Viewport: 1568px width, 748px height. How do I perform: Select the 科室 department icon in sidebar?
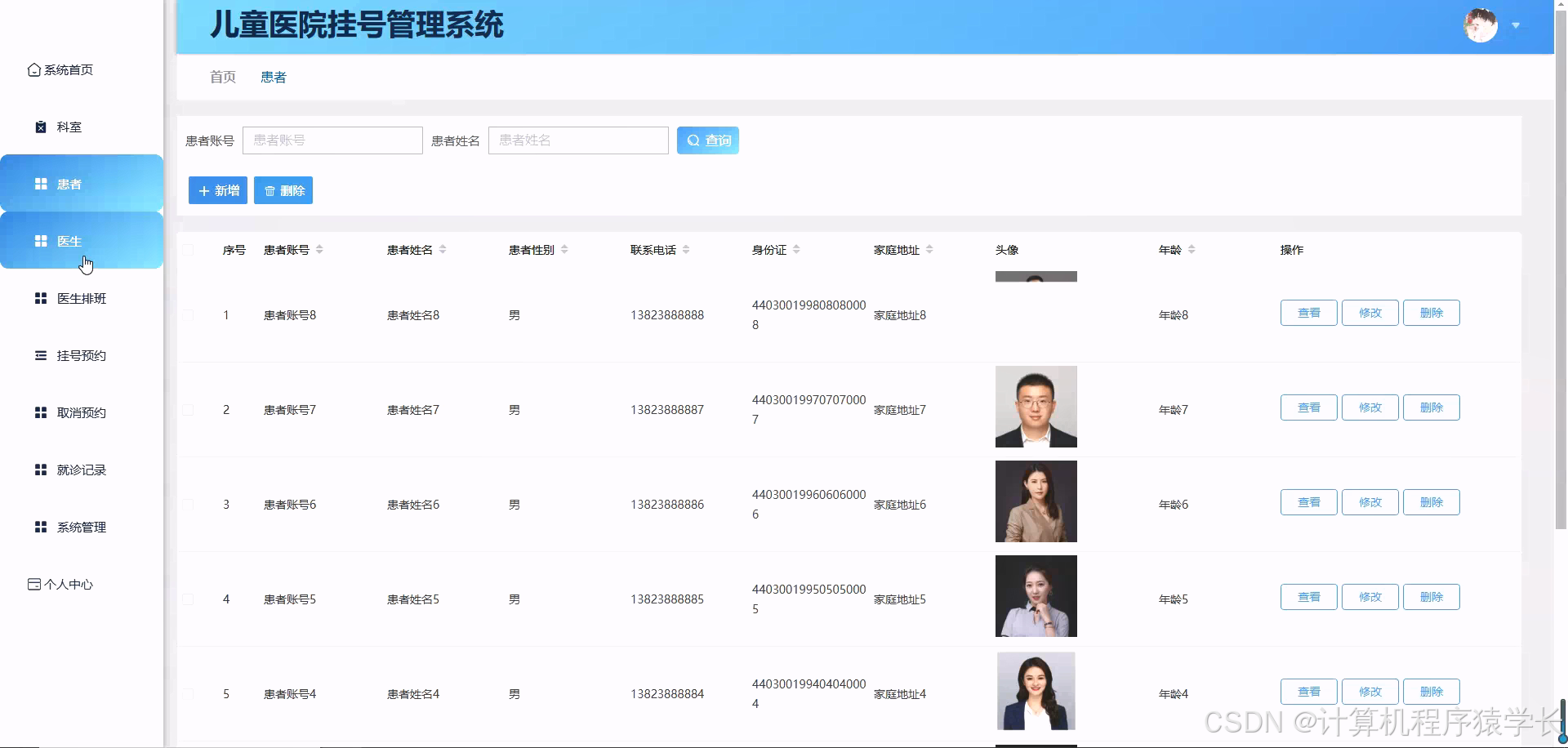[41, 127]
